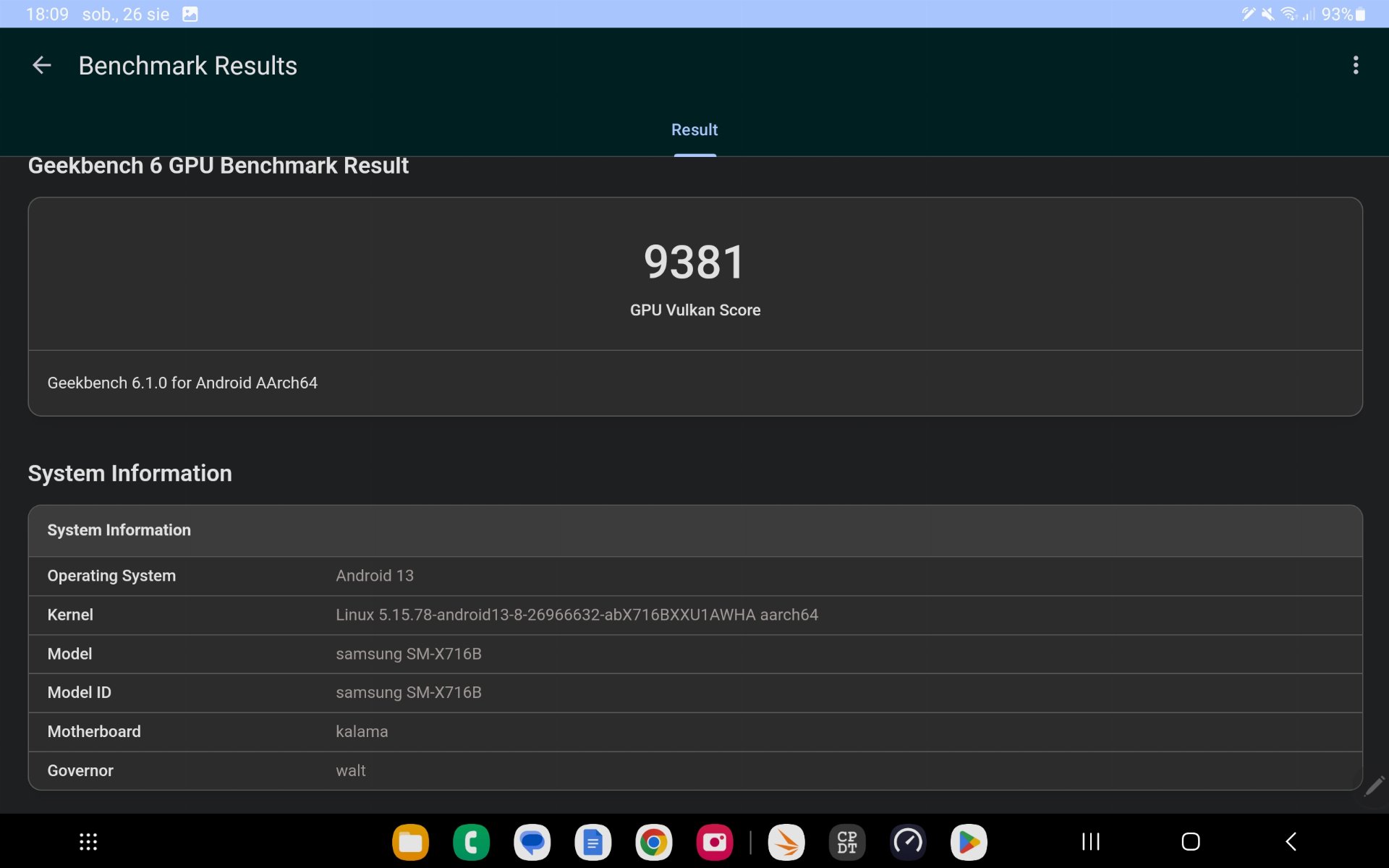
Task: Tap the floating pencil edit icon
Action: 1373,786
